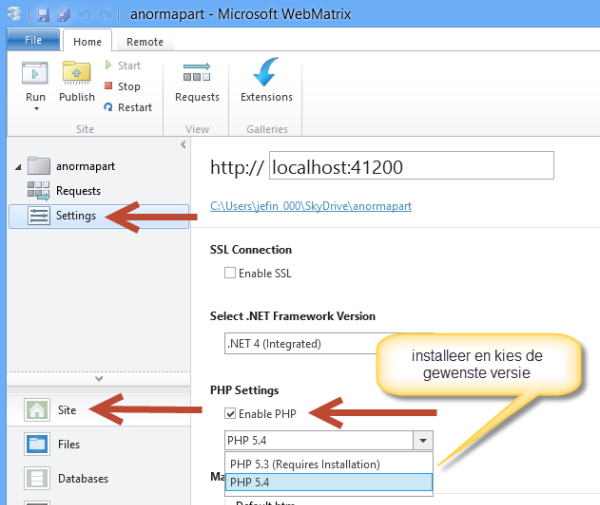
Task: Click the Publish folder icon
Action: 77,72
